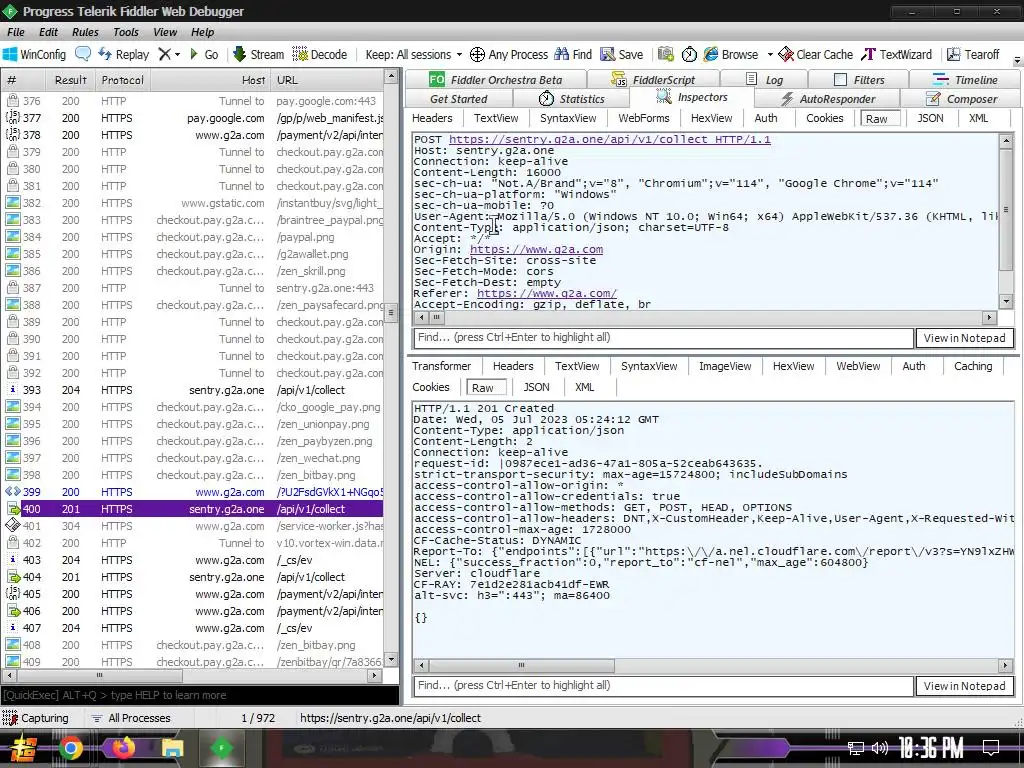Screen dimensions: 1024x768
Task: Sort sessions by Protocol column header
Action: (122, 80)
